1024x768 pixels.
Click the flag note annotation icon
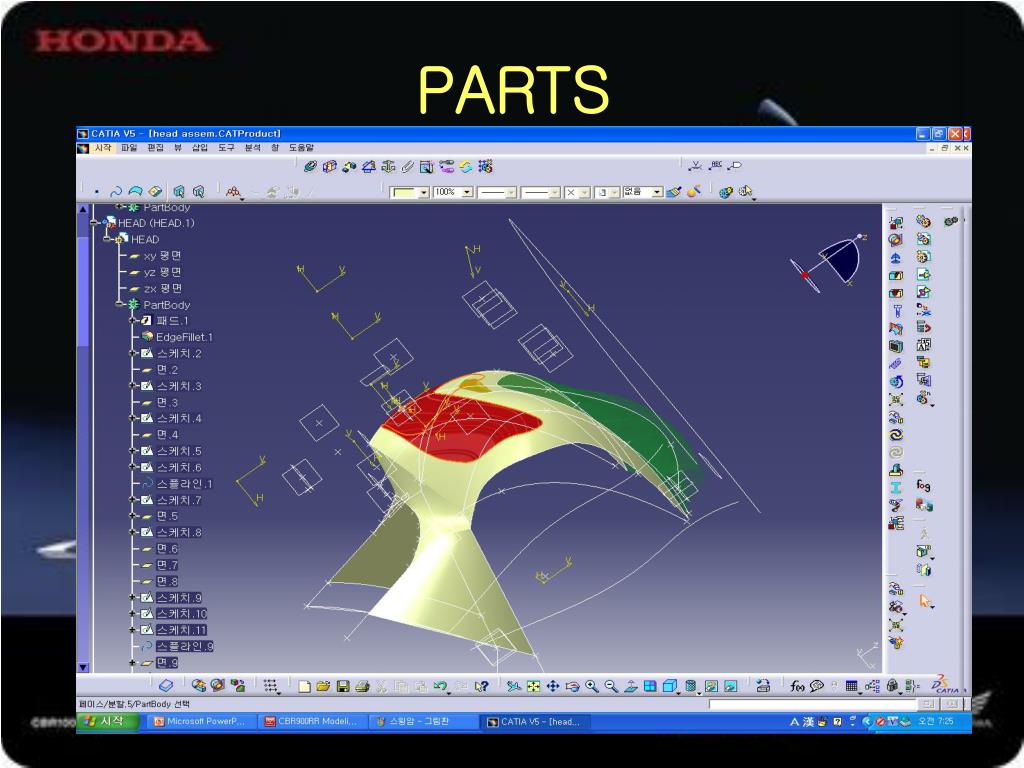(735, 166)
